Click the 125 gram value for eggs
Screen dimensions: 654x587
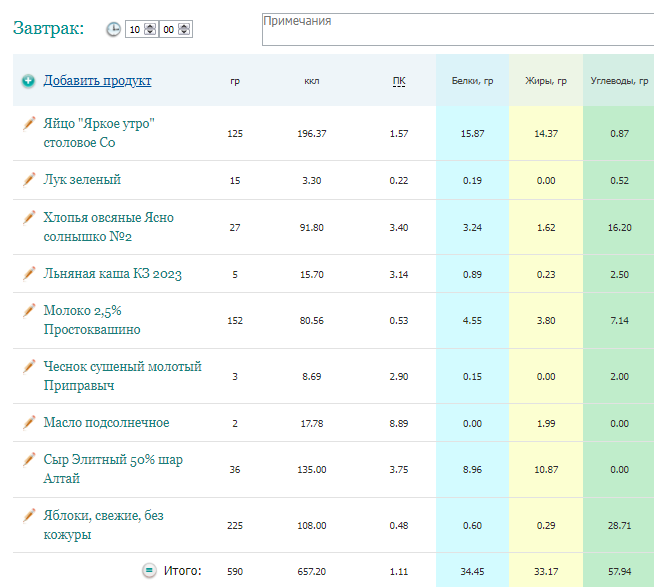click(235, 134)
